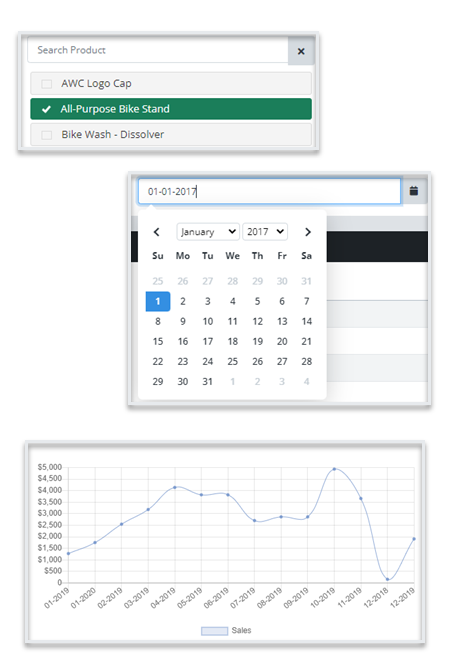Open the calendar icon beside date field
This screenshot has height=664, width=450.
pos(414,191)
